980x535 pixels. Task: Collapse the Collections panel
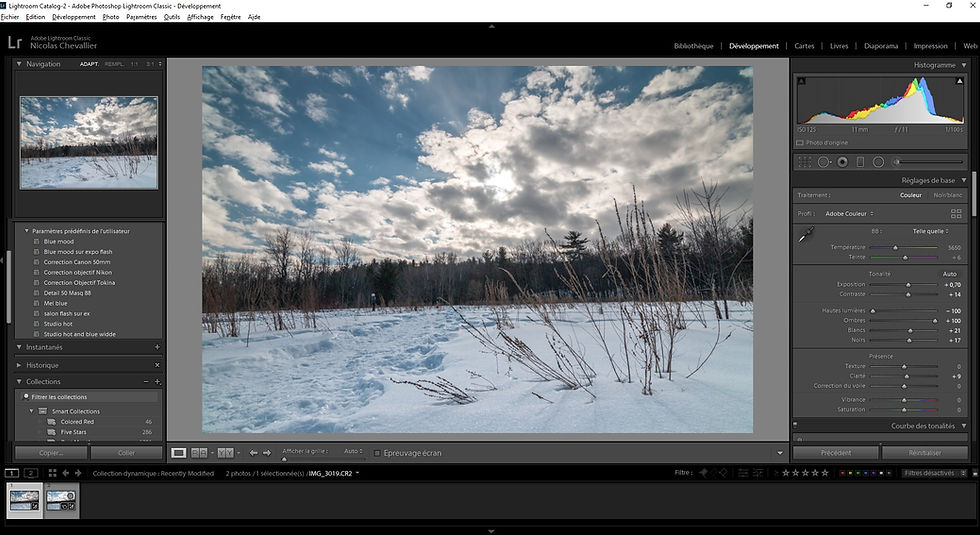click(x=19, y=381)
